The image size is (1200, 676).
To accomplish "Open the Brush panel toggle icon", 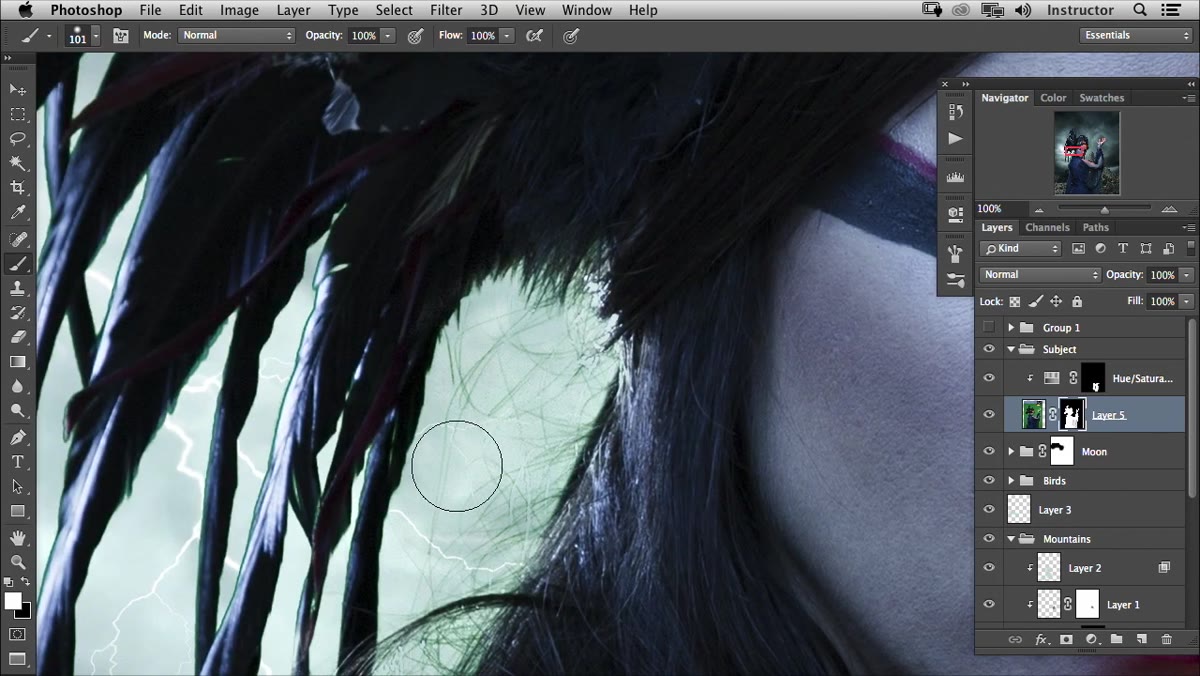I will [121, 36].
